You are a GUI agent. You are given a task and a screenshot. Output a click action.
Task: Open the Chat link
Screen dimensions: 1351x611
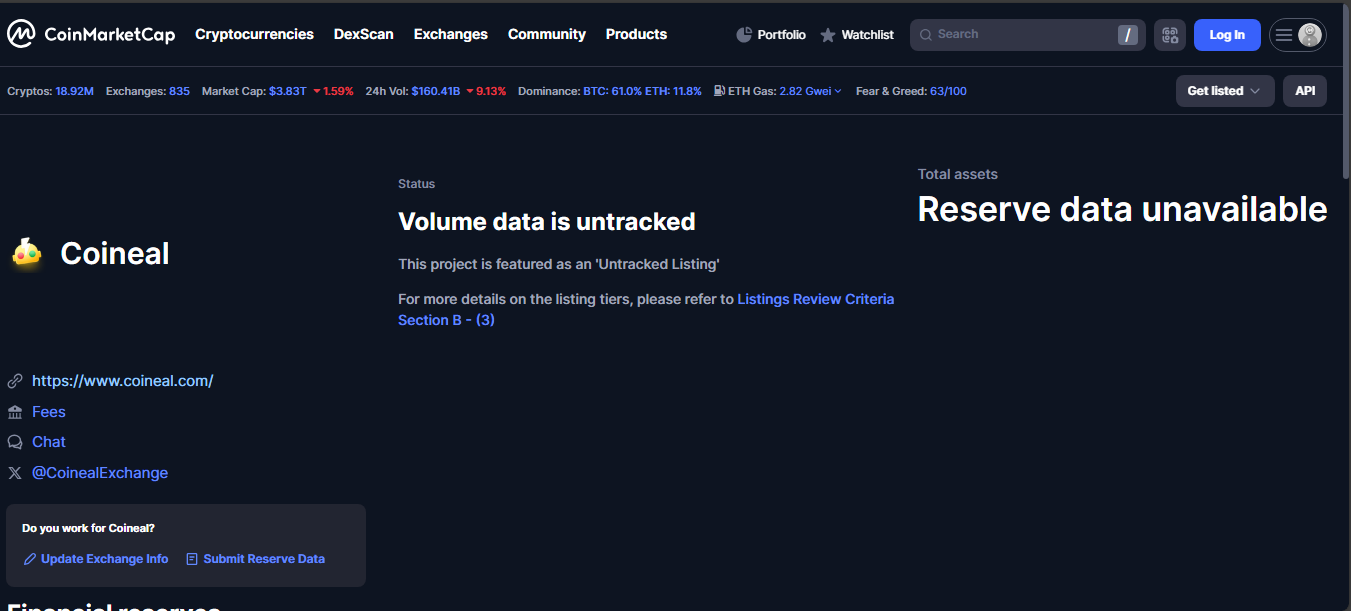pos(49,442)
